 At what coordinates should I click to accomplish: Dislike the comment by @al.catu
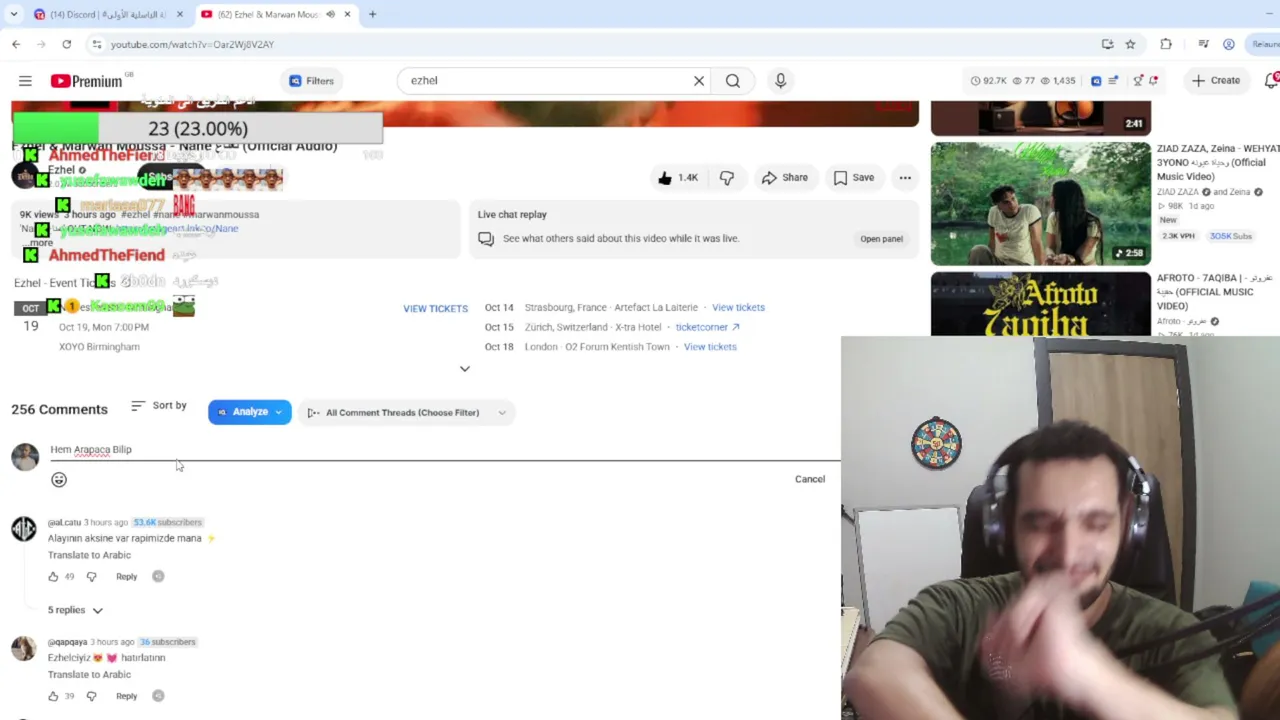click(x=91, y=577)
